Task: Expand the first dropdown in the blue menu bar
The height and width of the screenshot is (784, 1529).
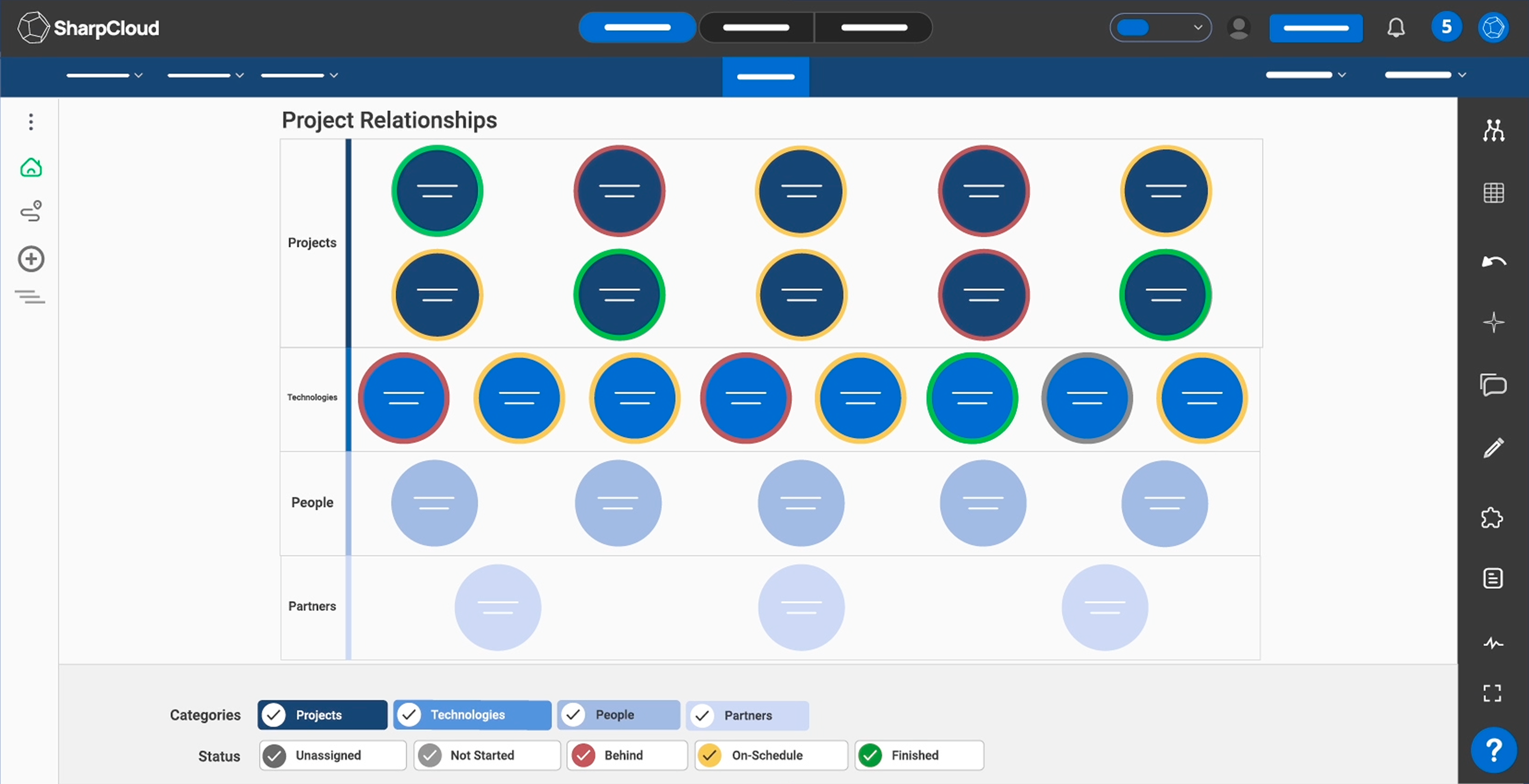Action: (x=104, y=75)
